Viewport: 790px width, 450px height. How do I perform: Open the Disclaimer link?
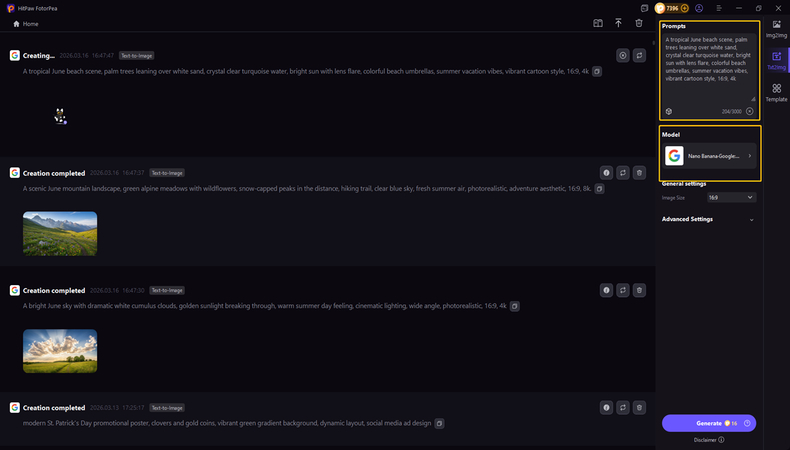pyautogui.click(x=706, y=439)
